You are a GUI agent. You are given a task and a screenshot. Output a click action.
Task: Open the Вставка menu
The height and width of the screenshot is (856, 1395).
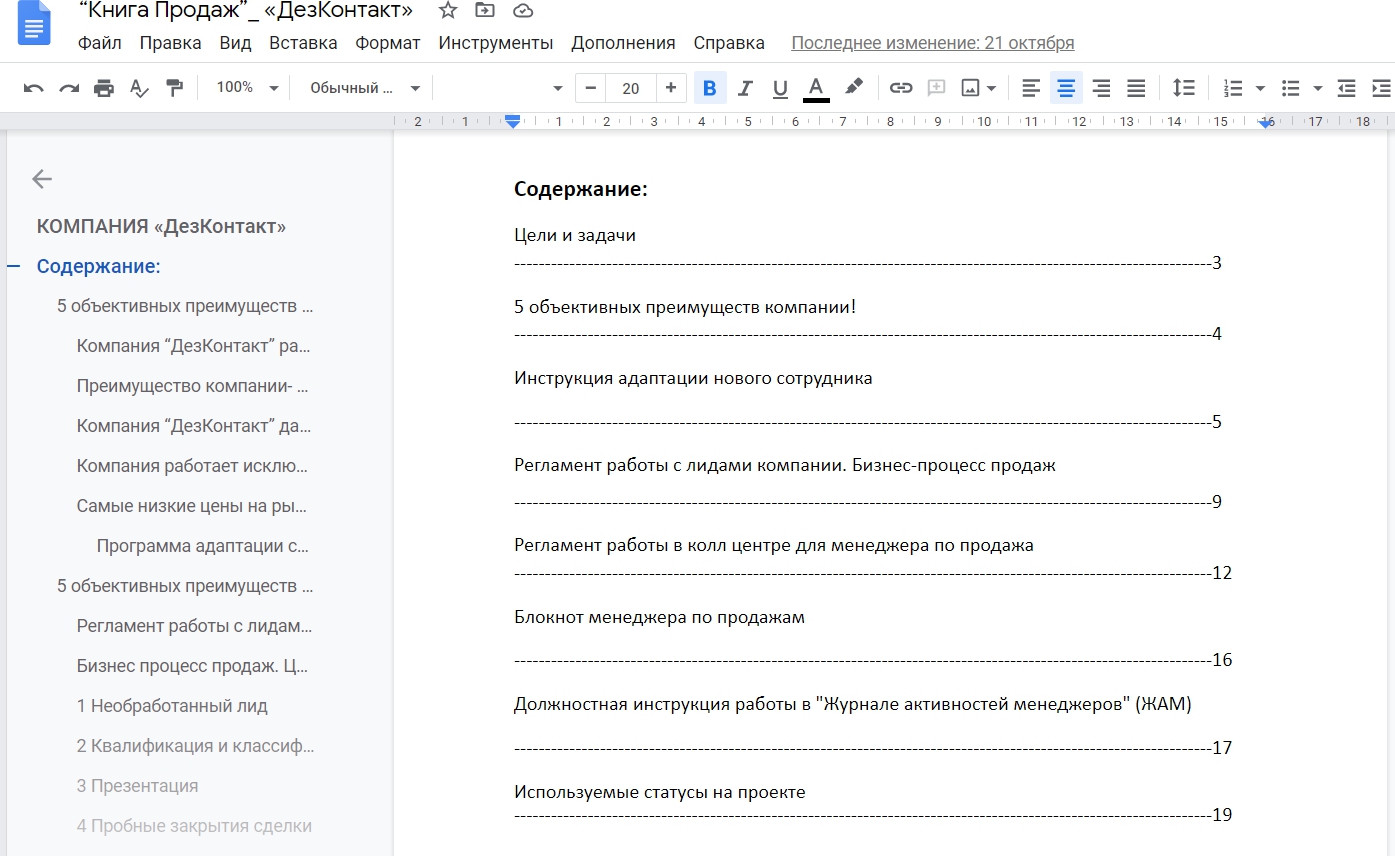click(x=303, y=43)
